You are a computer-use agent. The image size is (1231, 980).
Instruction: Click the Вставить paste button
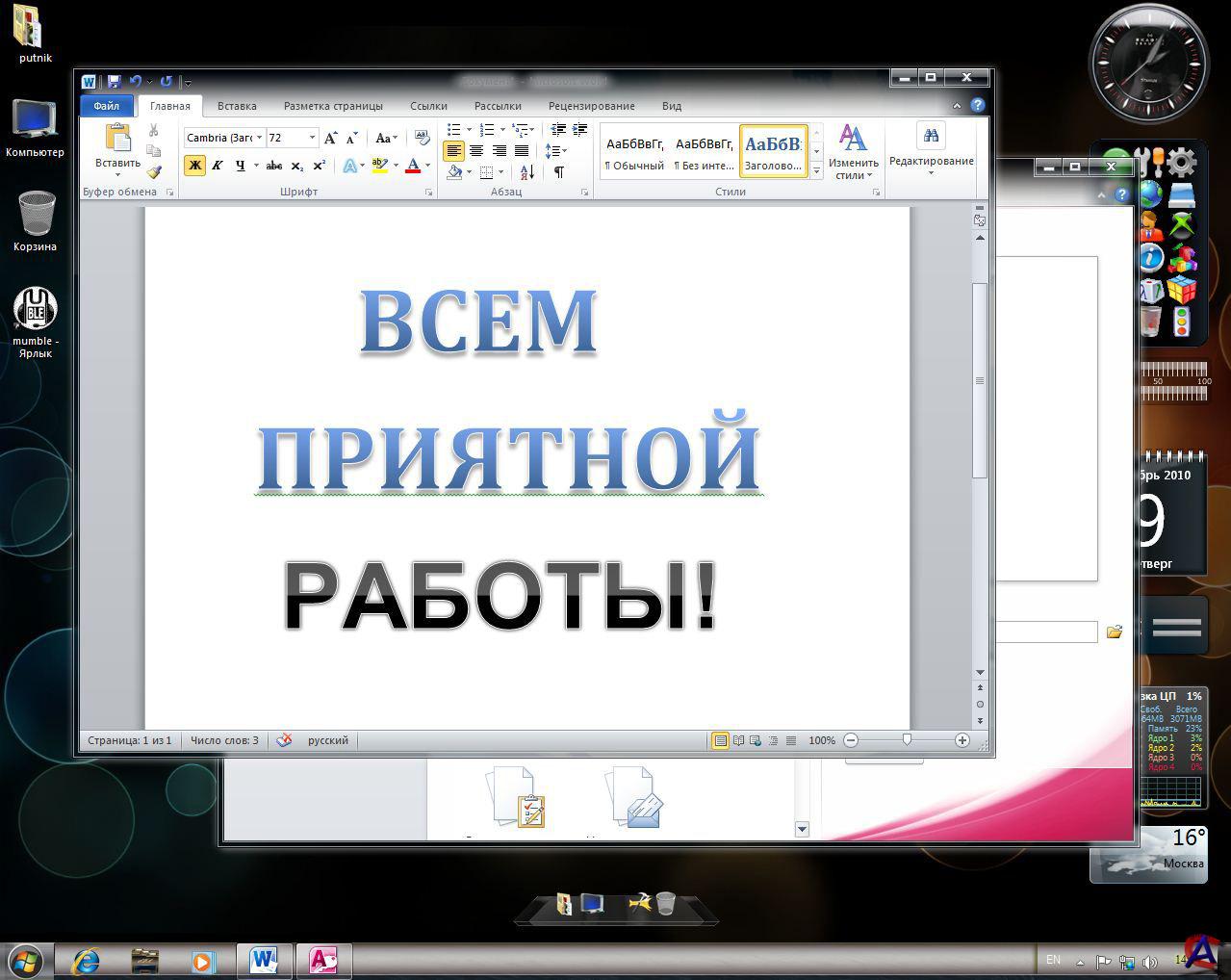[x=117, y=149]
